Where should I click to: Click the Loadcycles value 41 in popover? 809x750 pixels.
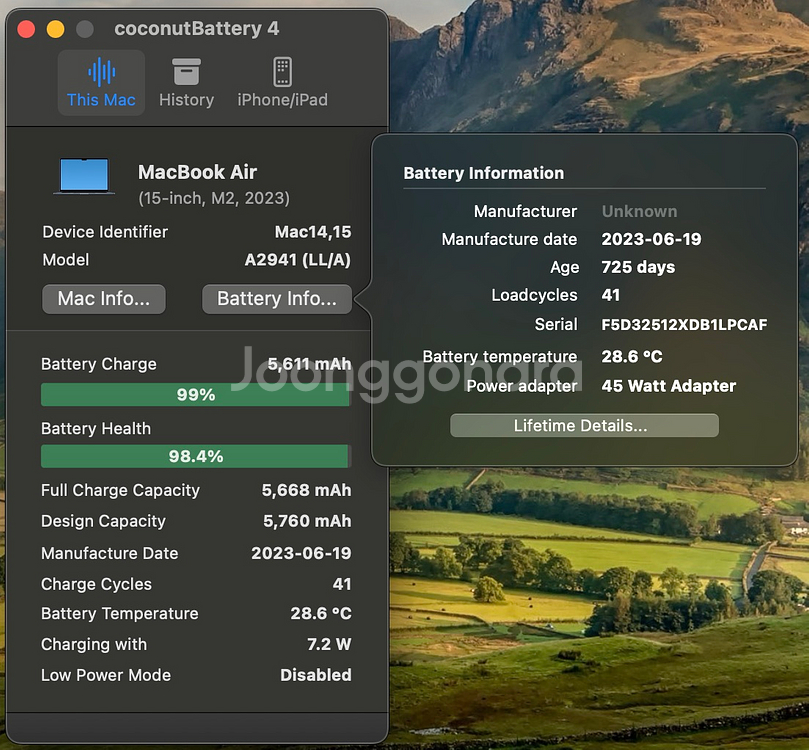pyautogui.click(x=610, y=295)
